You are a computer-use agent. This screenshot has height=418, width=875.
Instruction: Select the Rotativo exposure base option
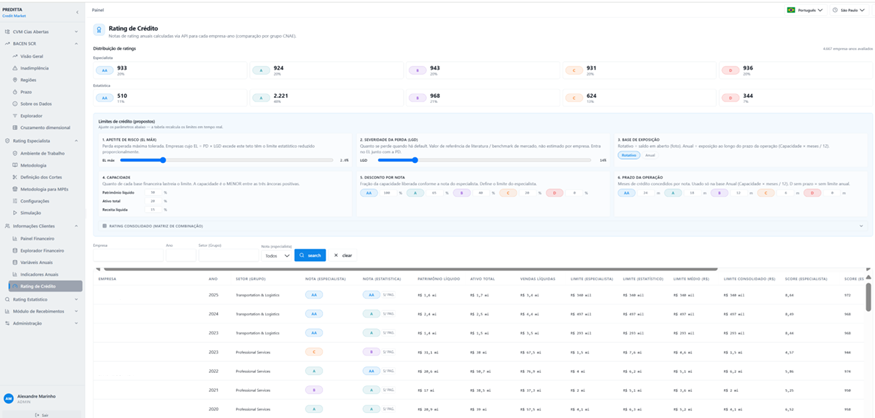point(629,155)
